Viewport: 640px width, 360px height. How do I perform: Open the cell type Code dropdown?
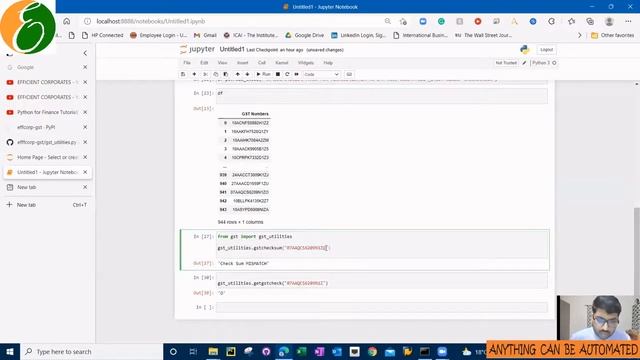pos(322,74)
